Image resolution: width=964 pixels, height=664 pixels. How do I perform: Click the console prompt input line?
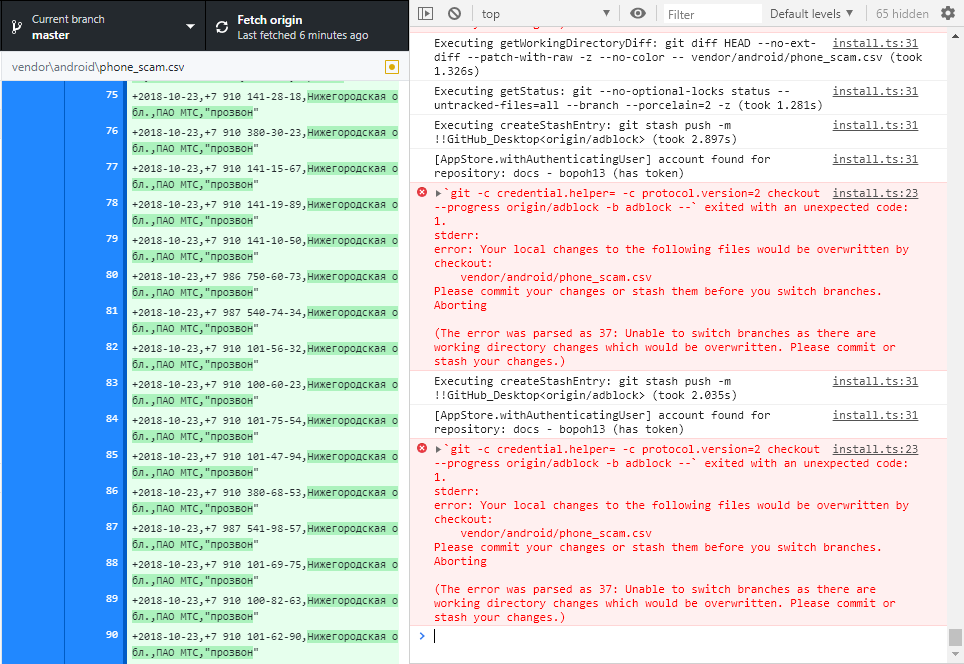pos(600,637)
